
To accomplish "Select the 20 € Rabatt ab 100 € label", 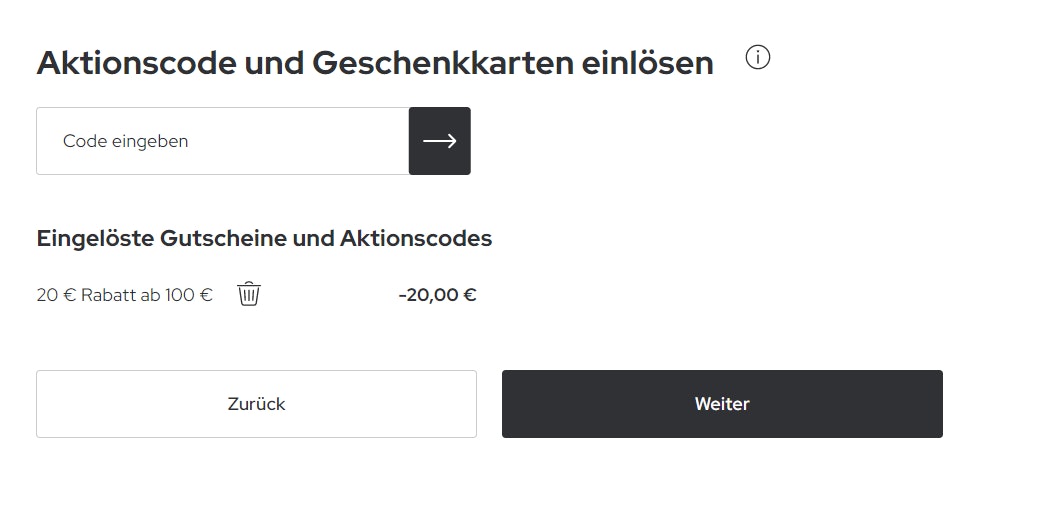I will pos(125,295).
